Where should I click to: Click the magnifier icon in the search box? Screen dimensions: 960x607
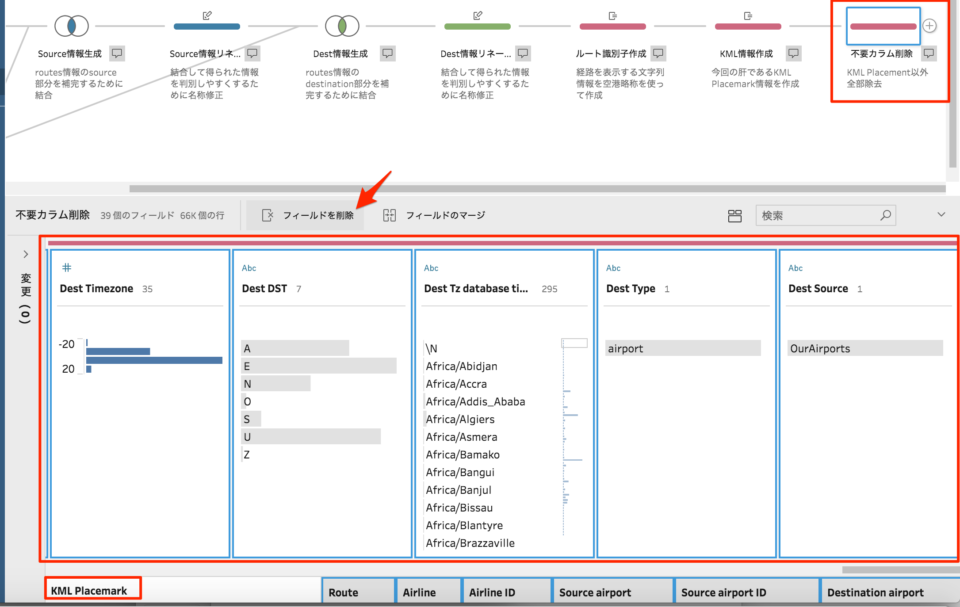tap(885, 214)
